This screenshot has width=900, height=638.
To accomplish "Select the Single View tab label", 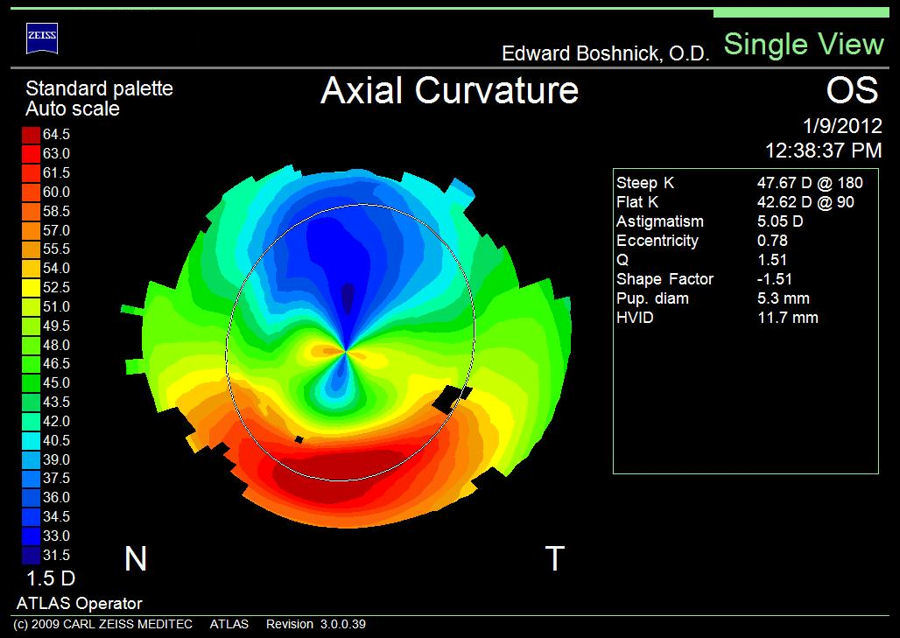I will [804, 44].
